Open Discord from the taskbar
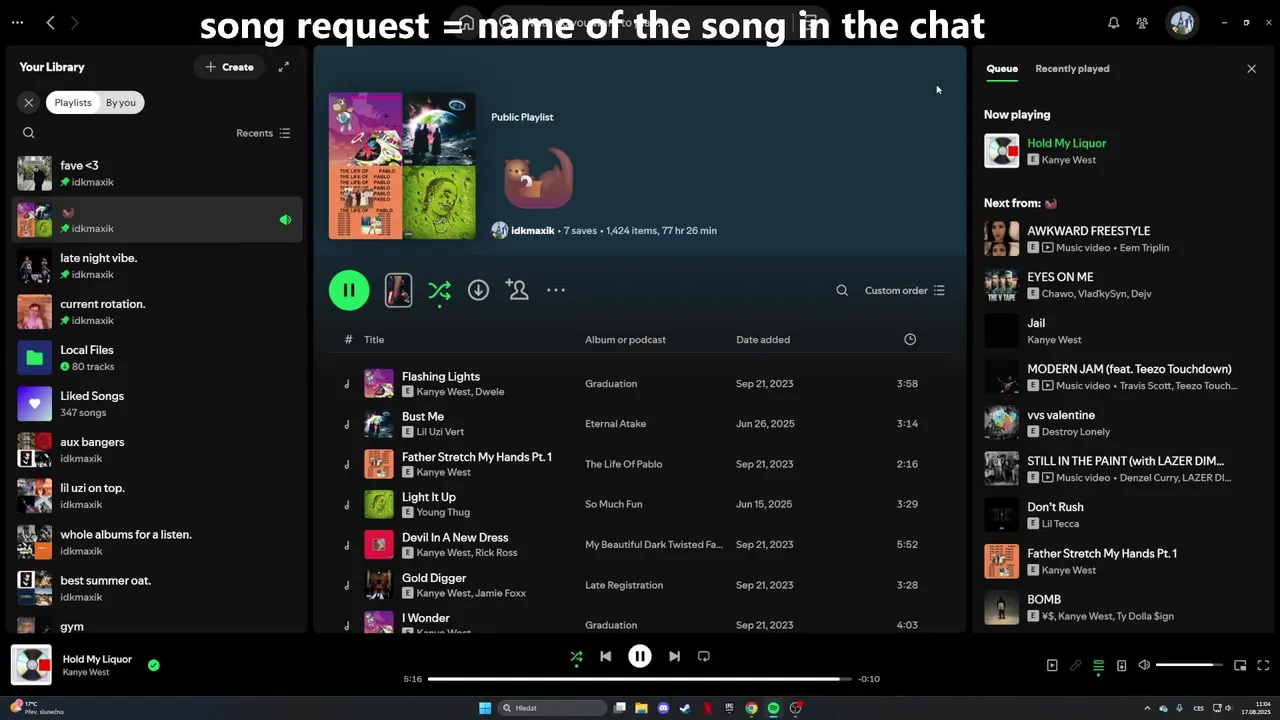This screenshot has height=720, width=1280. click(x=663, y=708)
